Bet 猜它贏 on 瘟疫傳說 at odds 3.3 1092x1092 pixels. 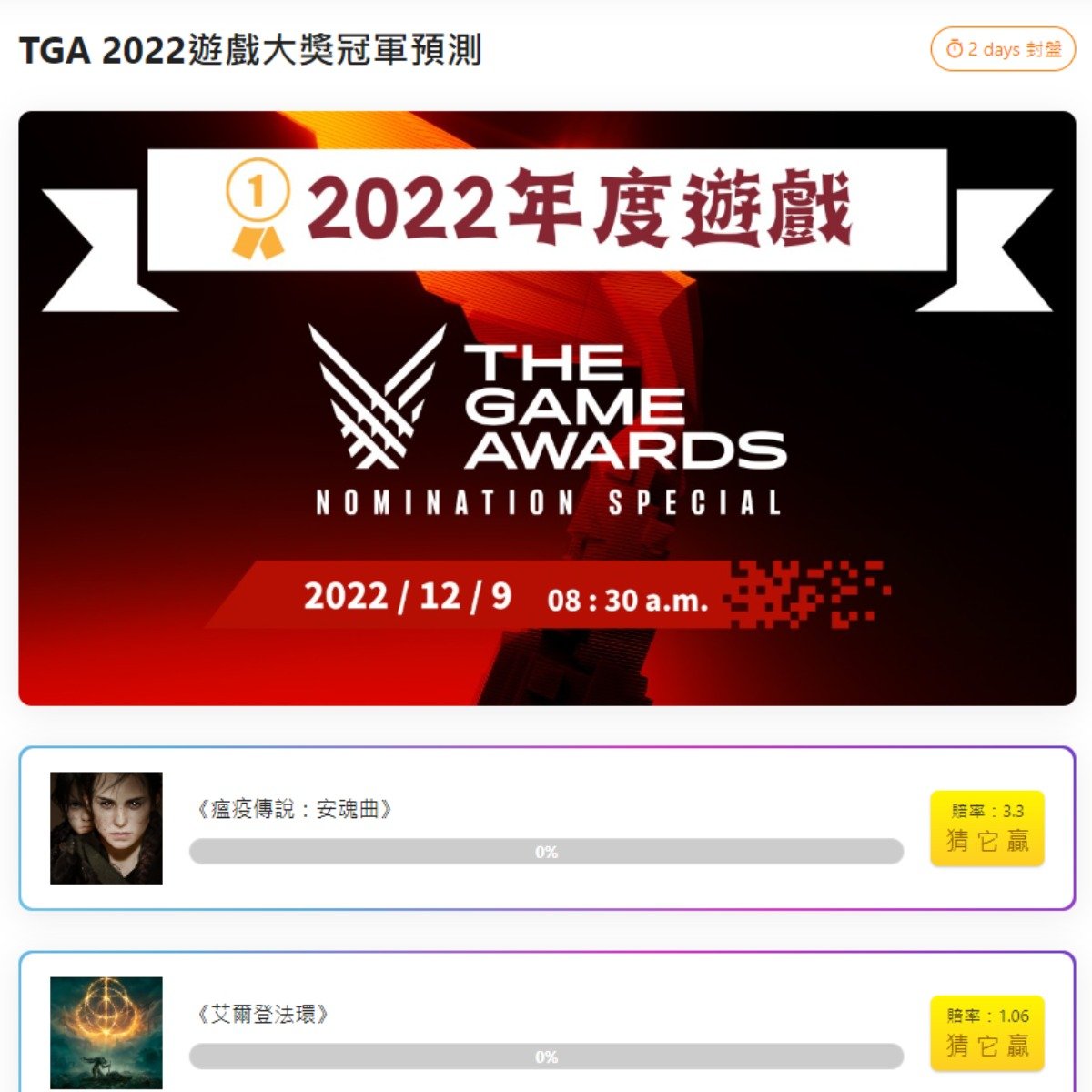coord(987,828)
